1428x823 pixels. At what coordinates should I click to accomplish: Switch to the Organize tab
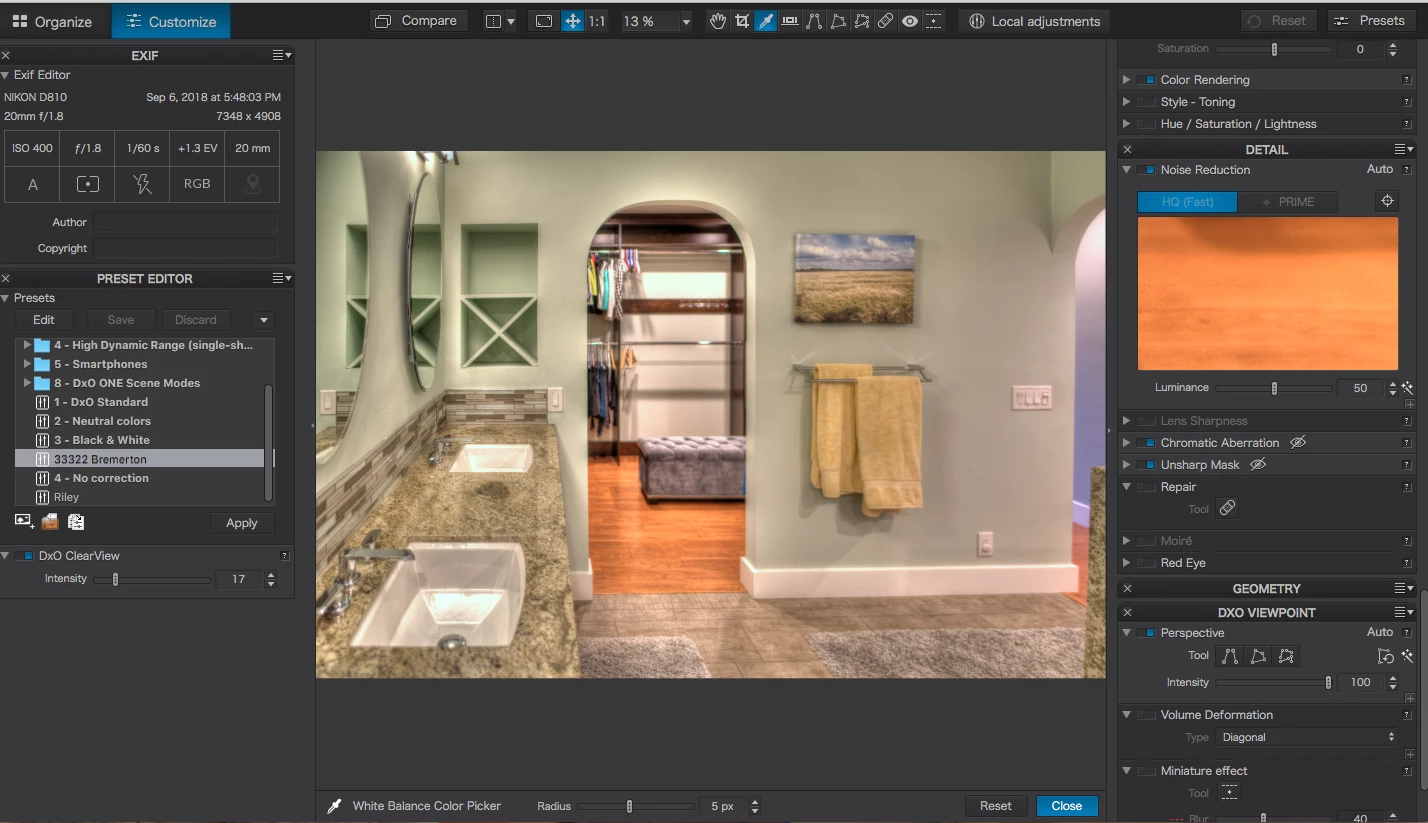52,21
